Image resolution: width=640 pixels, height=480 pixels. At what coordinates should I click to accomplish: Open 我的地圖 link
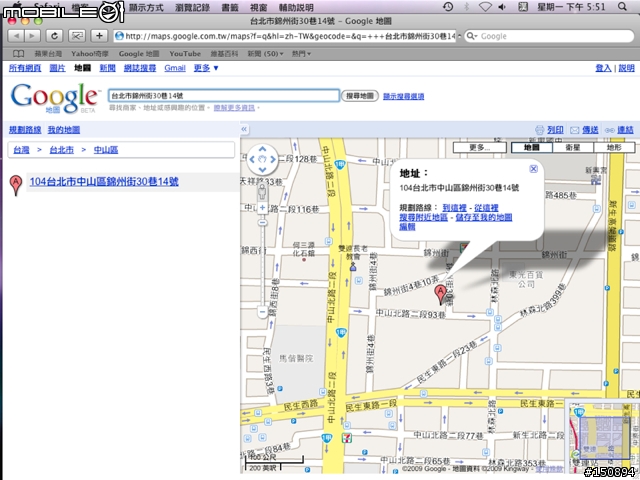coord(64,130)
